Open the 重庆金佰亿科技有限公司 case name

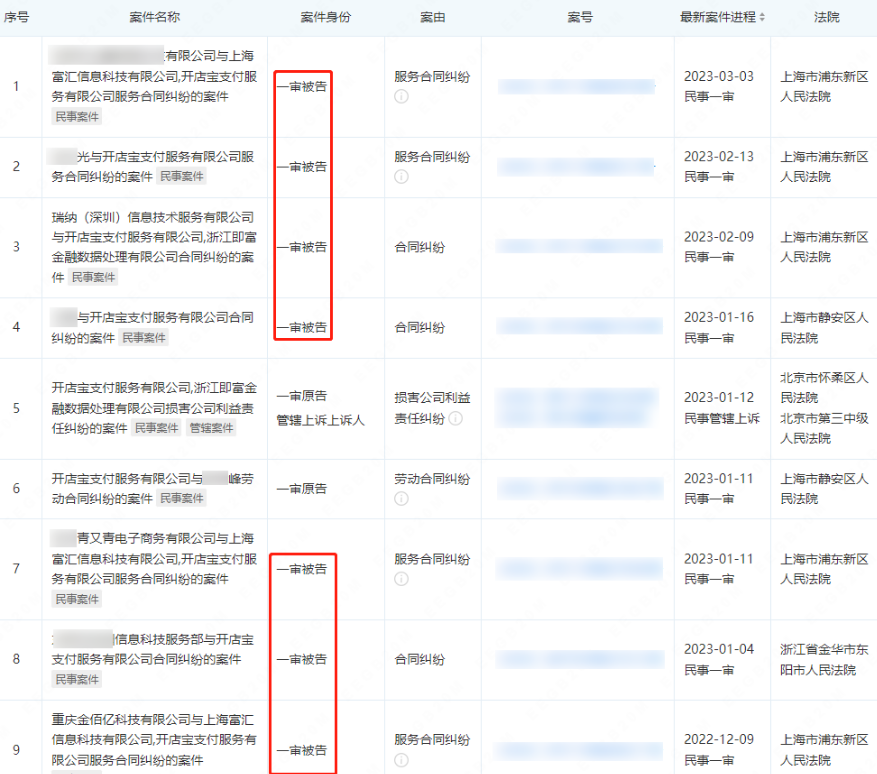pyautogui.click(x=154, y=739)
